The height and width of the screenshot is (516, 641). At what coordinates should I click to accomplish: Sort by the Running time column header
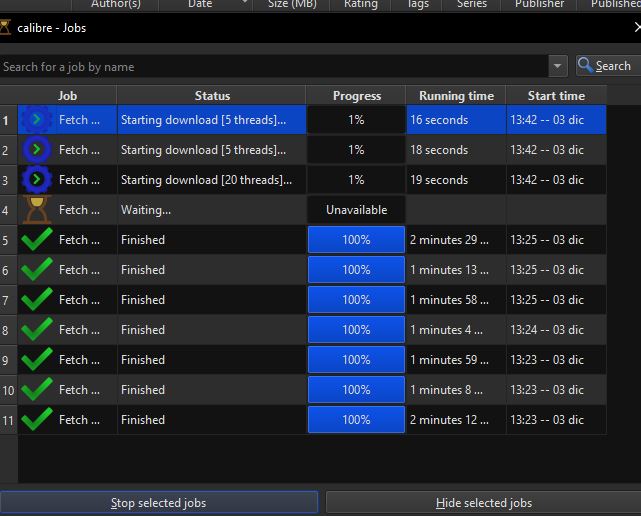coord(456,96)
